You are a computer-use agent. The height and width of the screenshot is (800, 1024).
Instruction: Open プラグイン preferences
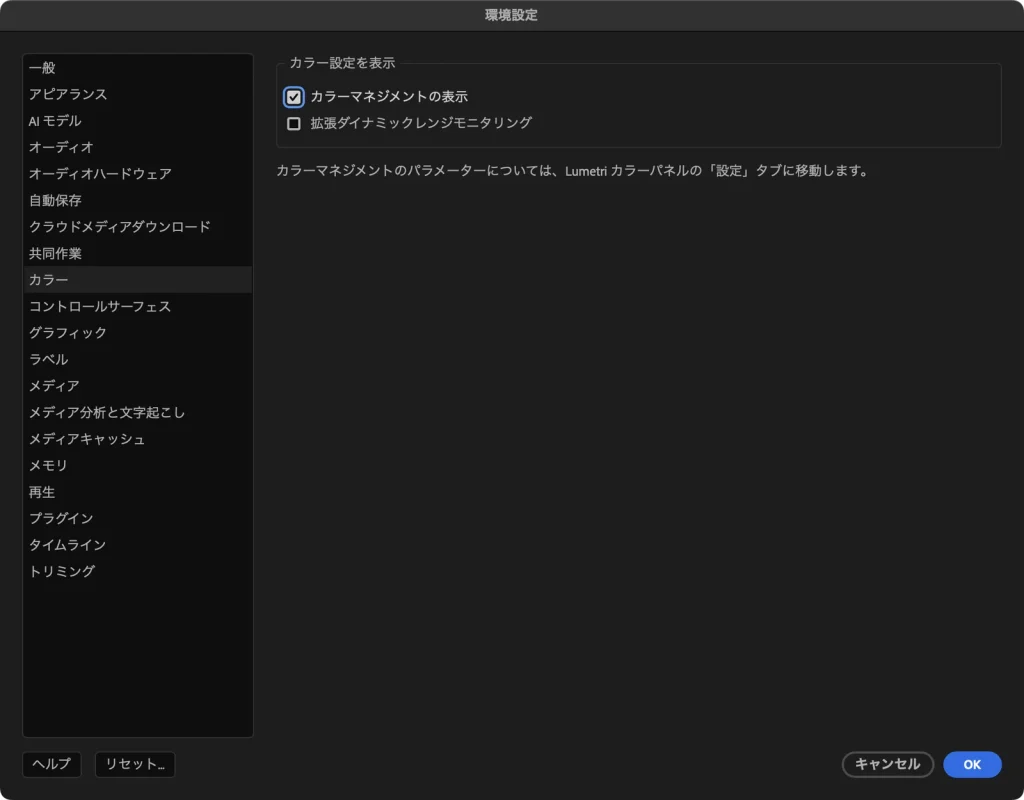(137, 519)
